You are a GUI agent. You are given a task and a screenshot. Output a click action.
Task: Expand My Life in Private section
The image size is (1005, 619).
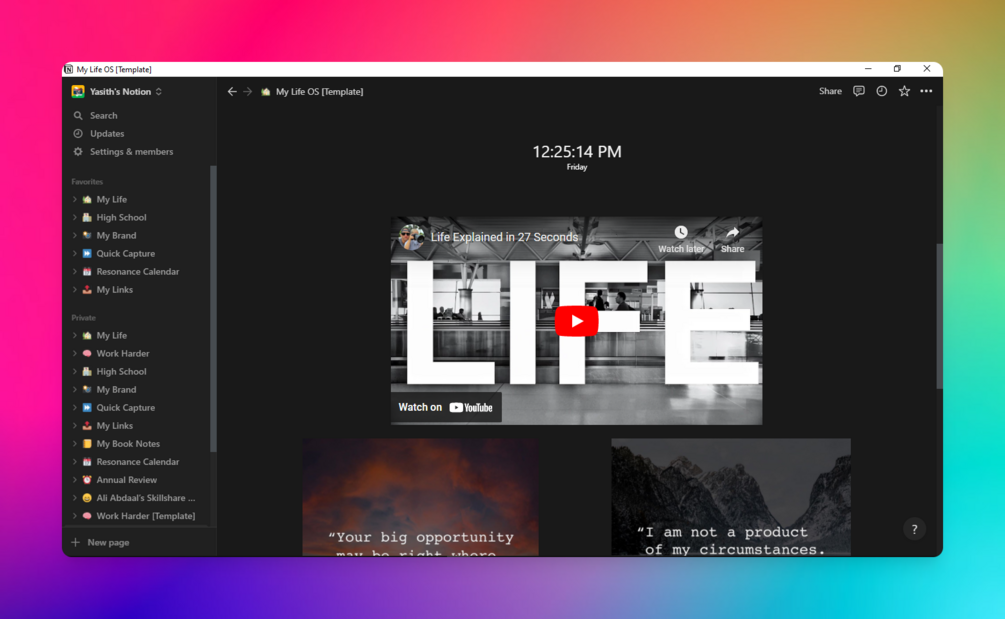pyautogui.click(x=74, y=335)
